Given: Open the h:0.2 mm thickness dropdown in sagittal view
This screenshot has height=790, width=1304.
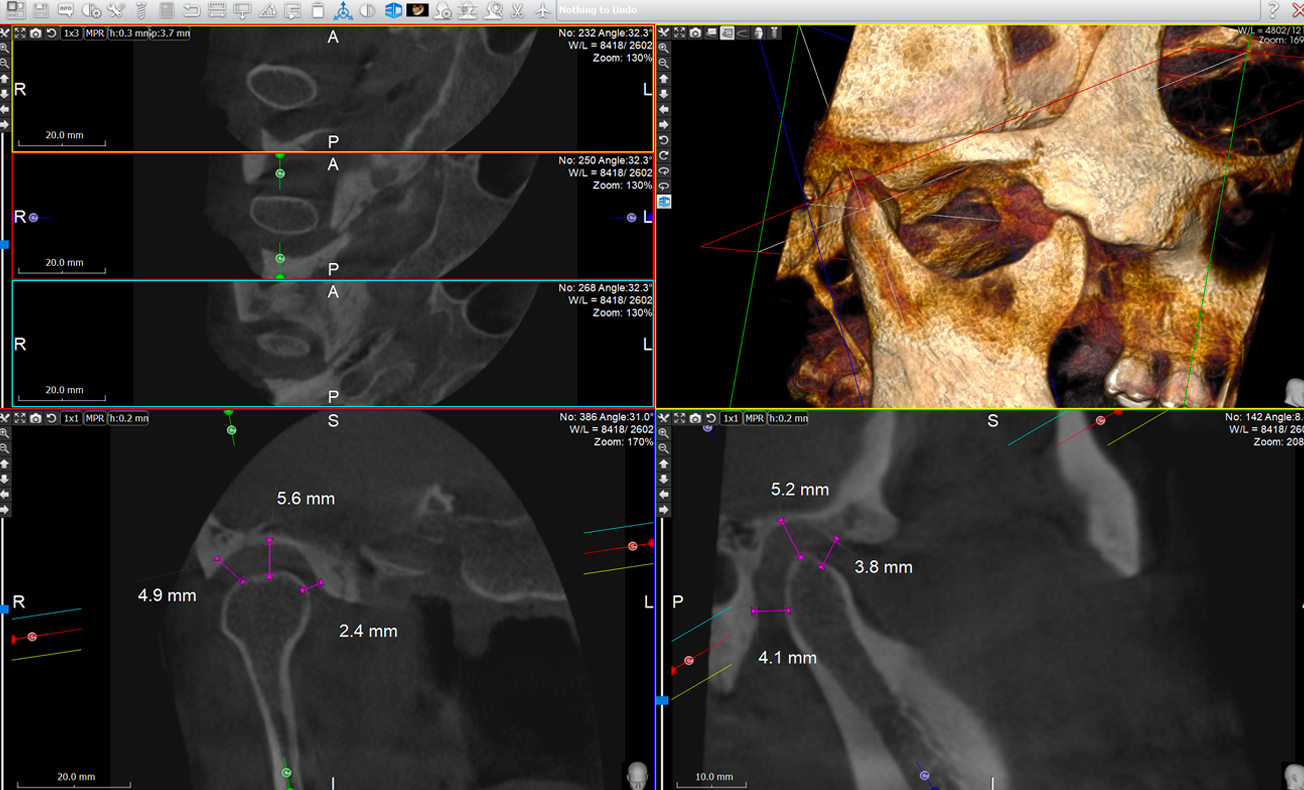Looking at the screenshot, I should tap(787, 418).
